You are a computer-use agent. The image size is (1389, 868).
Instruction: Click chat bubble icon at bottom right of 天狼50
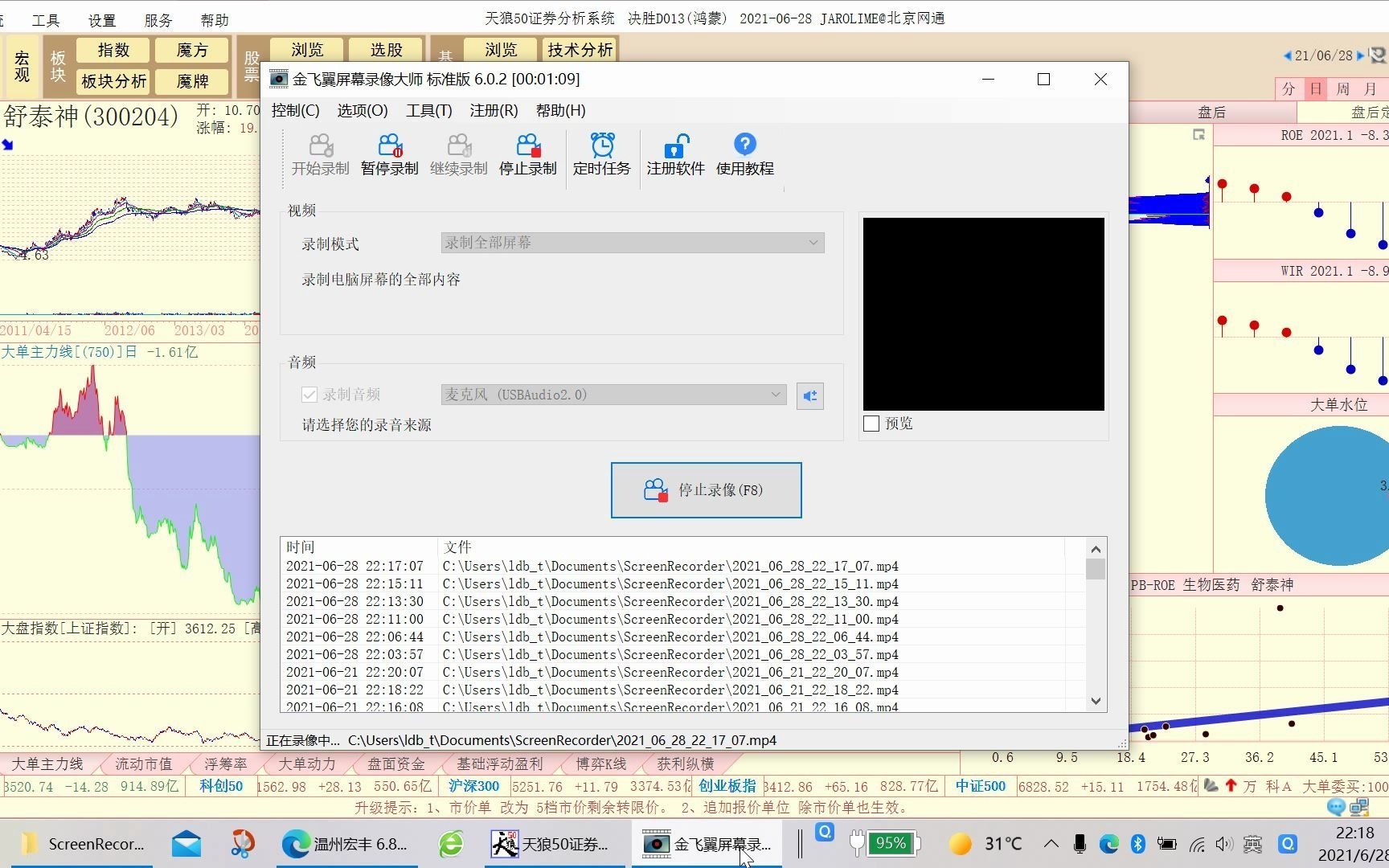click(1336, 806)
